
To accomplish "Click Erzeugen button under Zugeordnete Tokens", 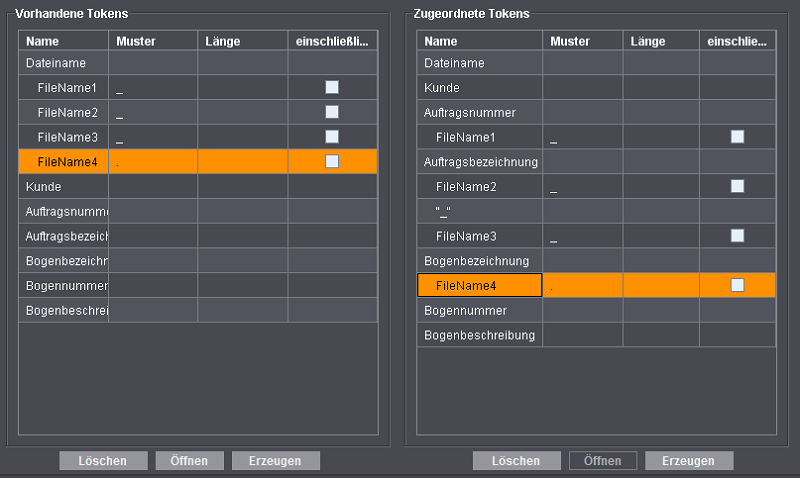I will tap(689, 461).
